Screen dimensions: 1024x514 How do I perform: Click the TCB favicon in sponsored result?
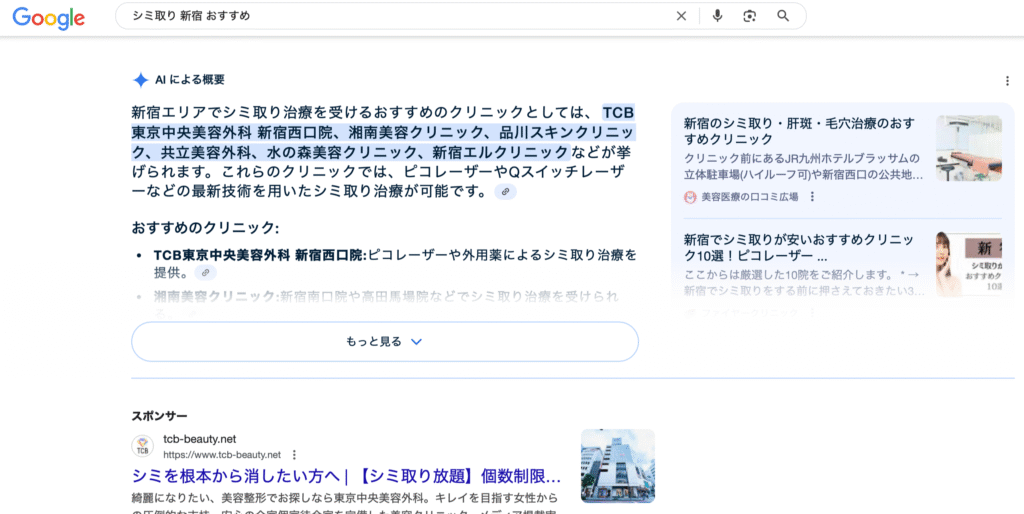click(142, 447)
